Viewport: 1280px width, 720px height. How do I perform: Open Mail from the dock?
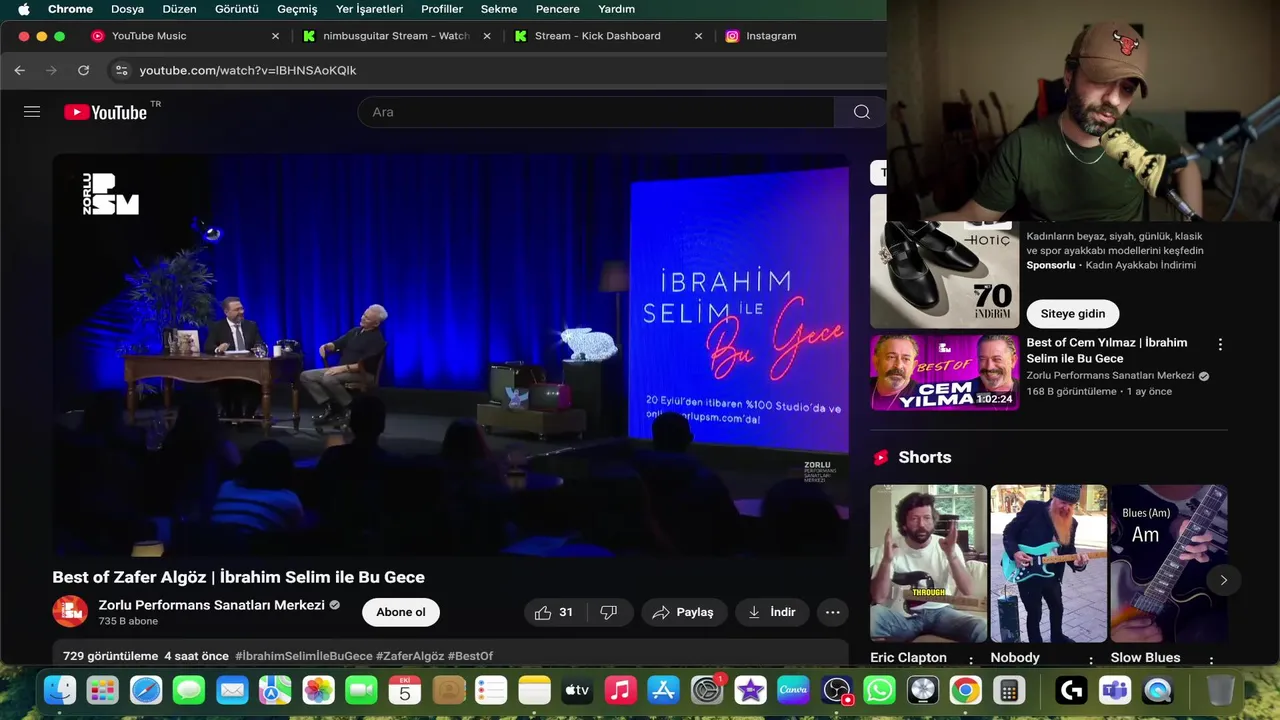tap(232, 690)
